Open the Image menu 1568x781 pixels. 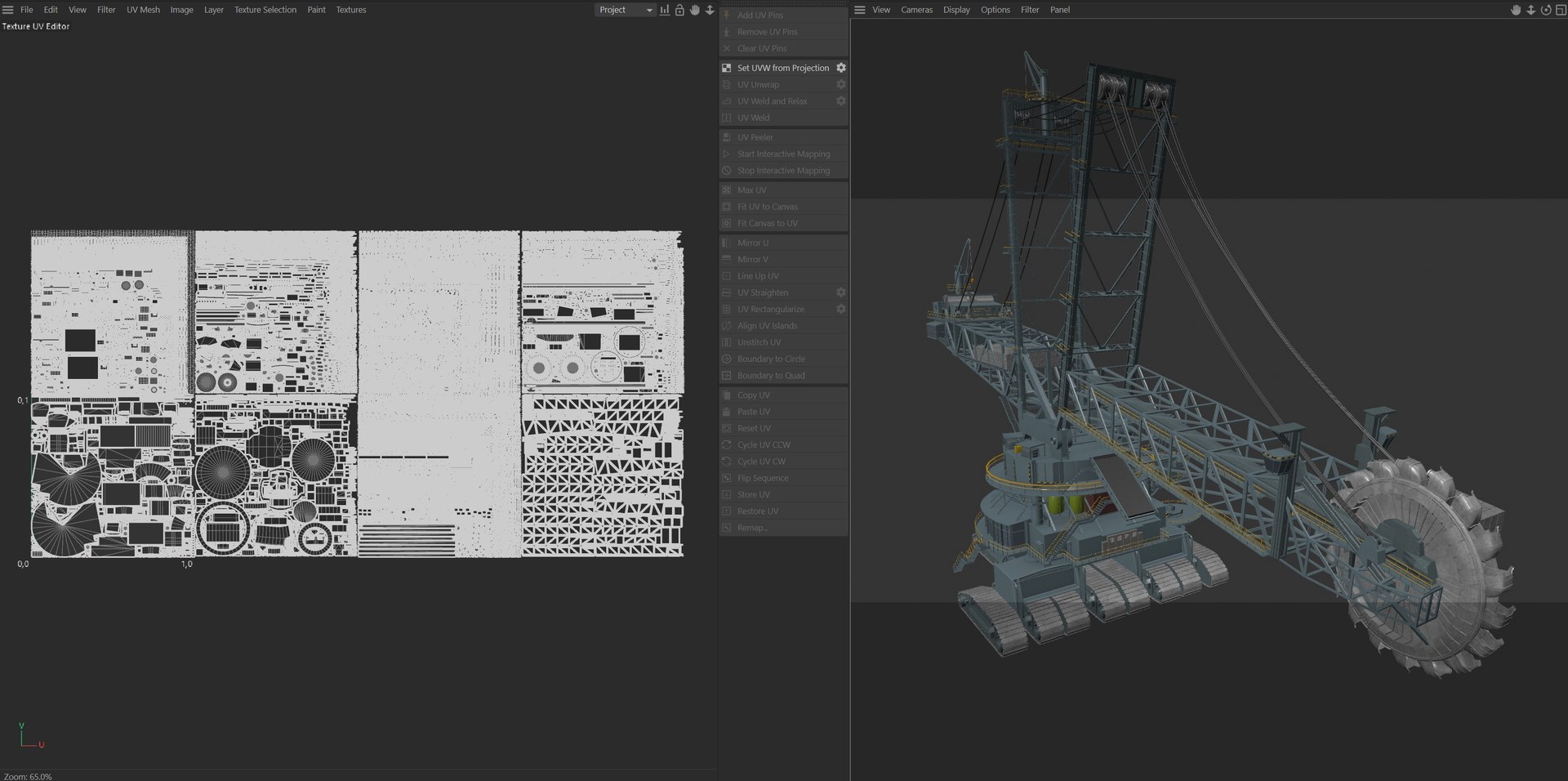(x=181, y=10)
